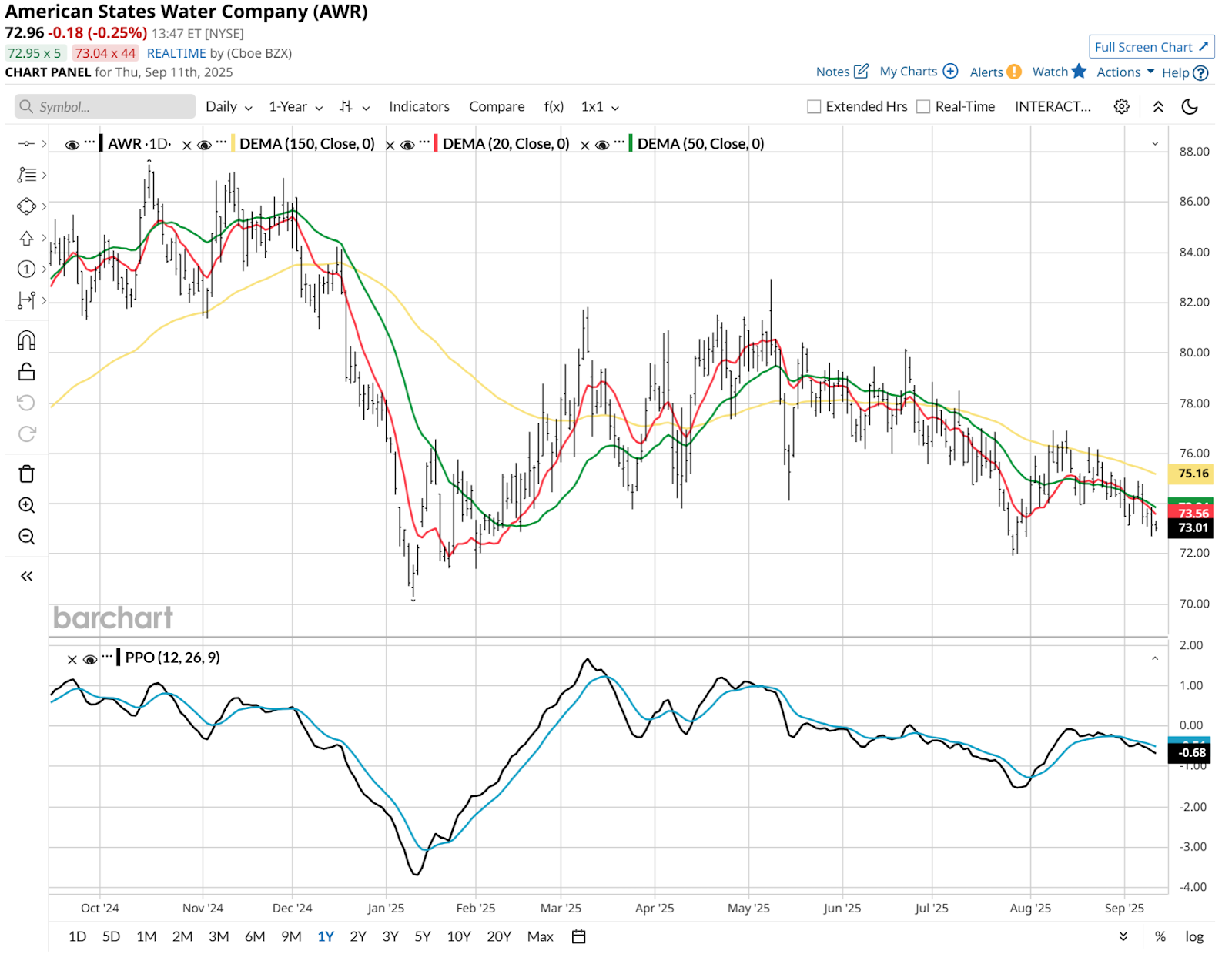Open the Daily frequency dropdown
Image resolution: width=1232 pixels, height=954 pixels.
point(229,107)
